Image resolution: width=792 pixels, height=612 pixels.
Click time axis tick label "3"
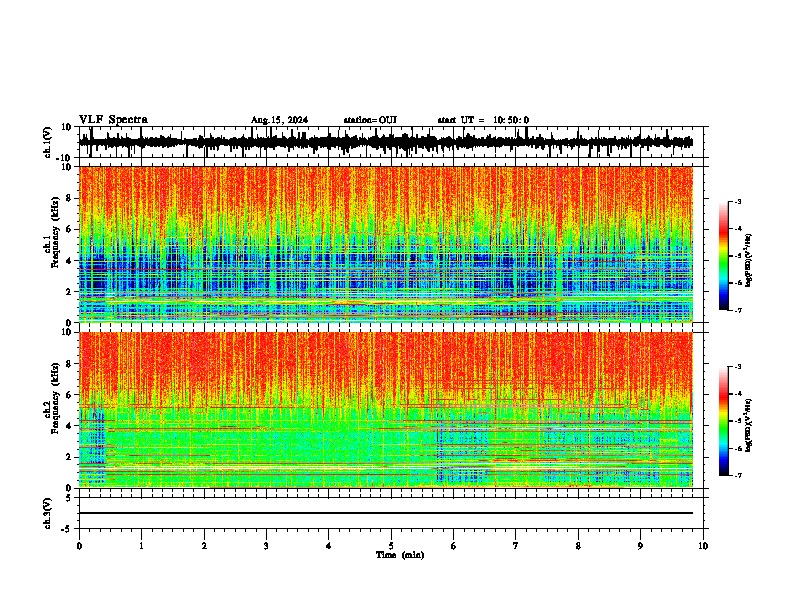point(266,546)
